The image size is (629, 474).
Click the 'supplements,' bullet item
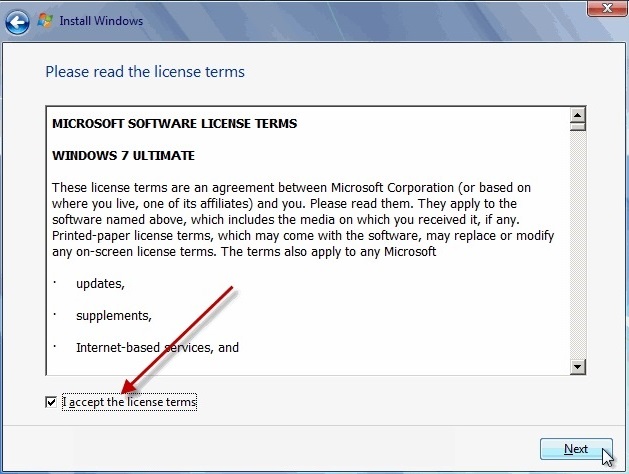(x=114, y=316)
